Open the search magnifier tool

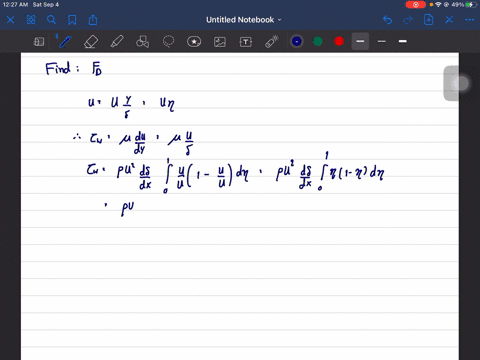(x=51, y=20)
